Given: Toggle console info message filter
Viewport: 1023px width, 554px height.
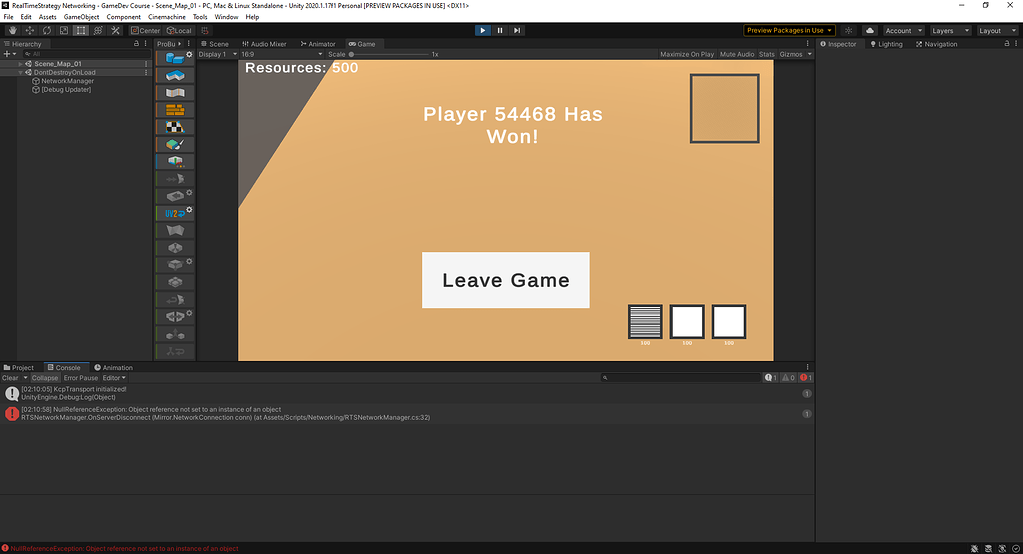Looking at the screenshot, I should click(771, 378).
